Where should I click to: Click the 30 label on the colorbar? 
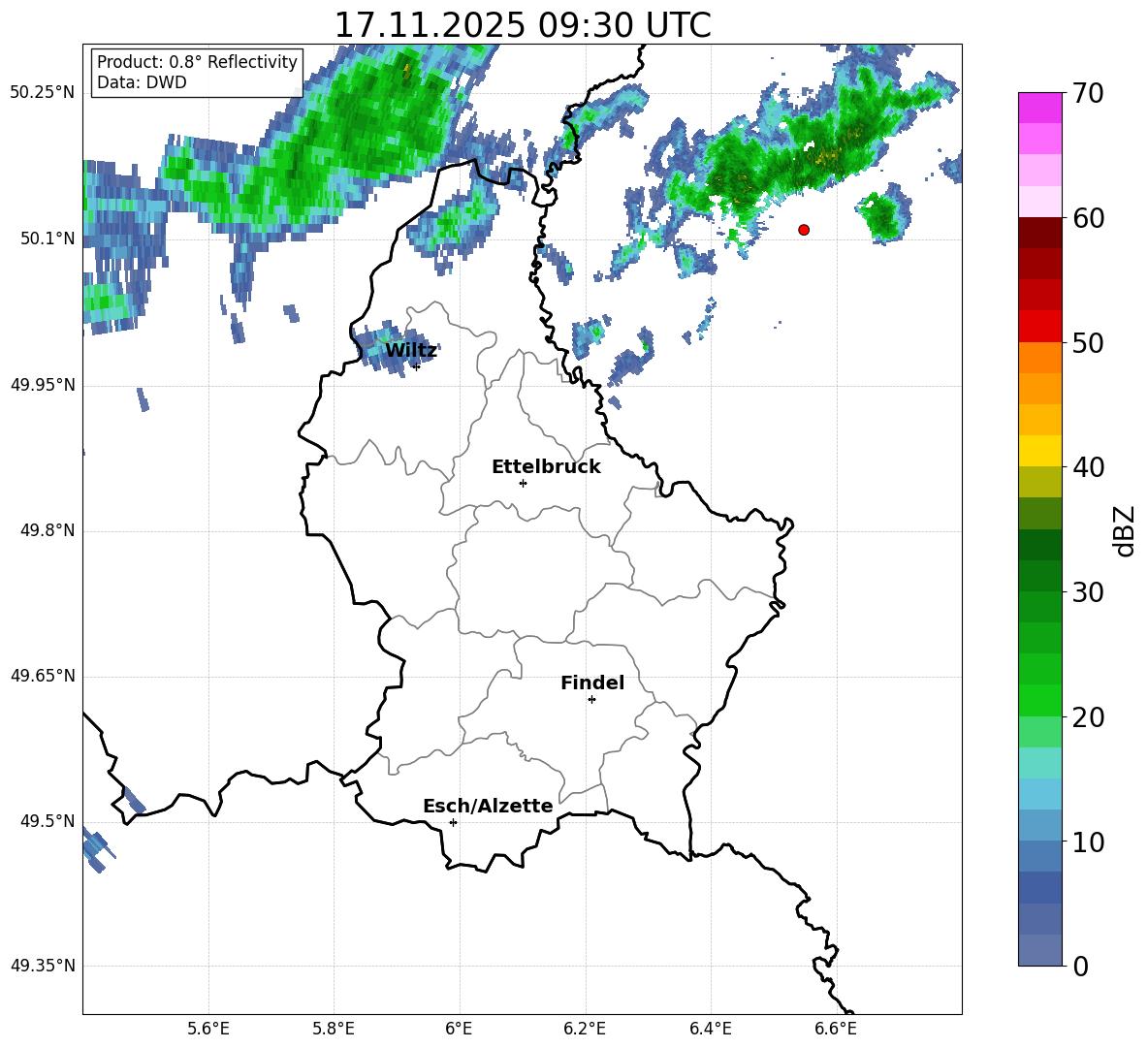tap(1088, 592)
